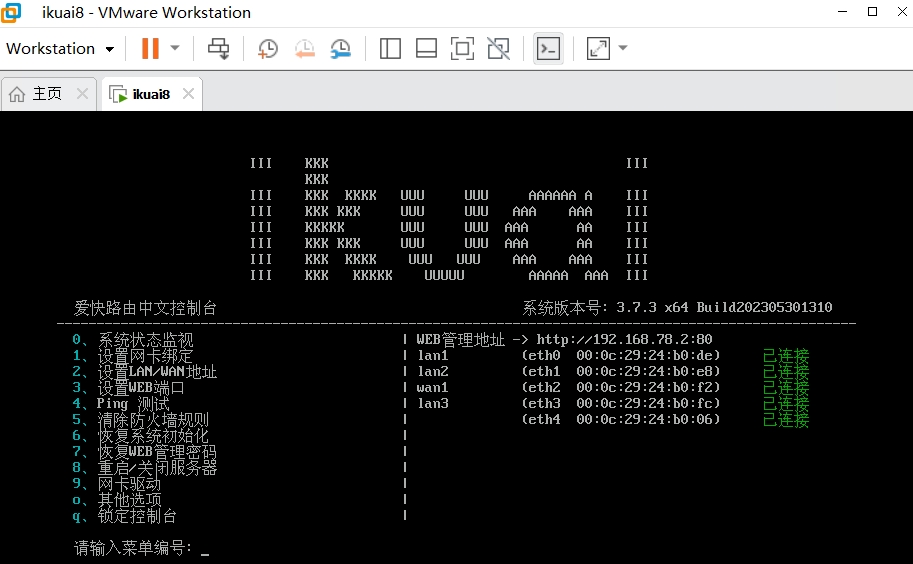Click the home icon on the 主页 tab
Screen dimensions: 913x564
point(17,94)
